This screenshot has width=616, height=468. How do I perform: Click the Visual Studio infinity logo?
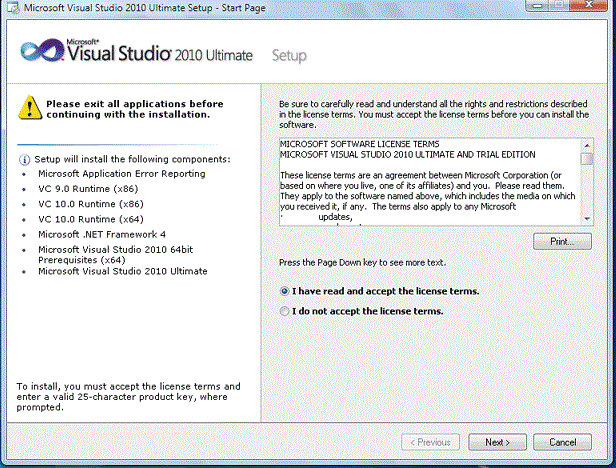coord(42,50)
